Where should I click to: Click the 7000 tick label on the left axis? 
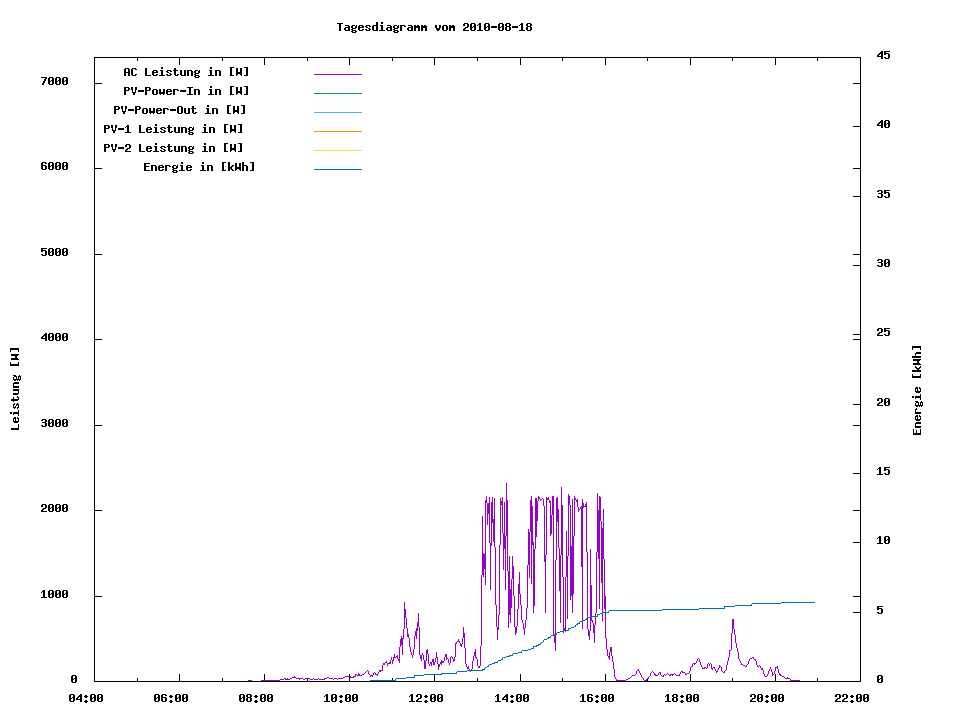[52, 81]
